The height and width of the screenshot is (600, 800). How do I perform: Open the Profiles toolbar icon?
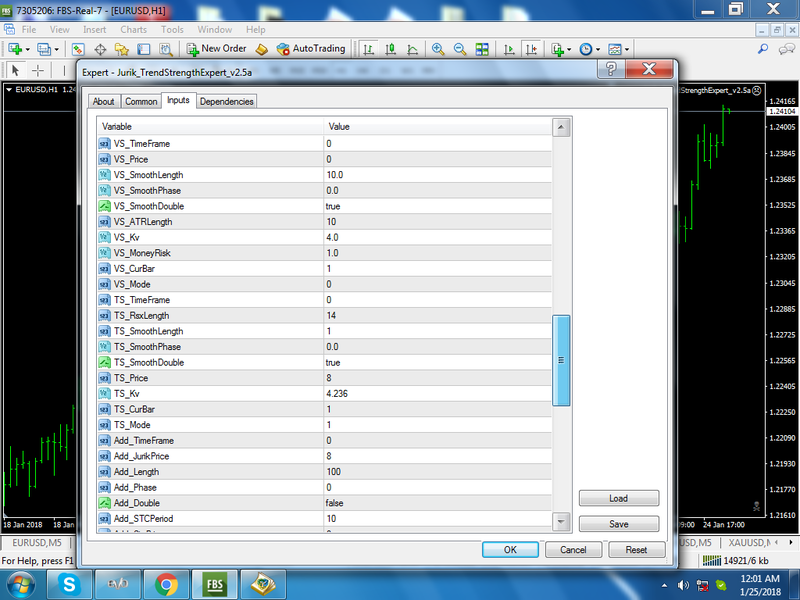tap(44, 49)
